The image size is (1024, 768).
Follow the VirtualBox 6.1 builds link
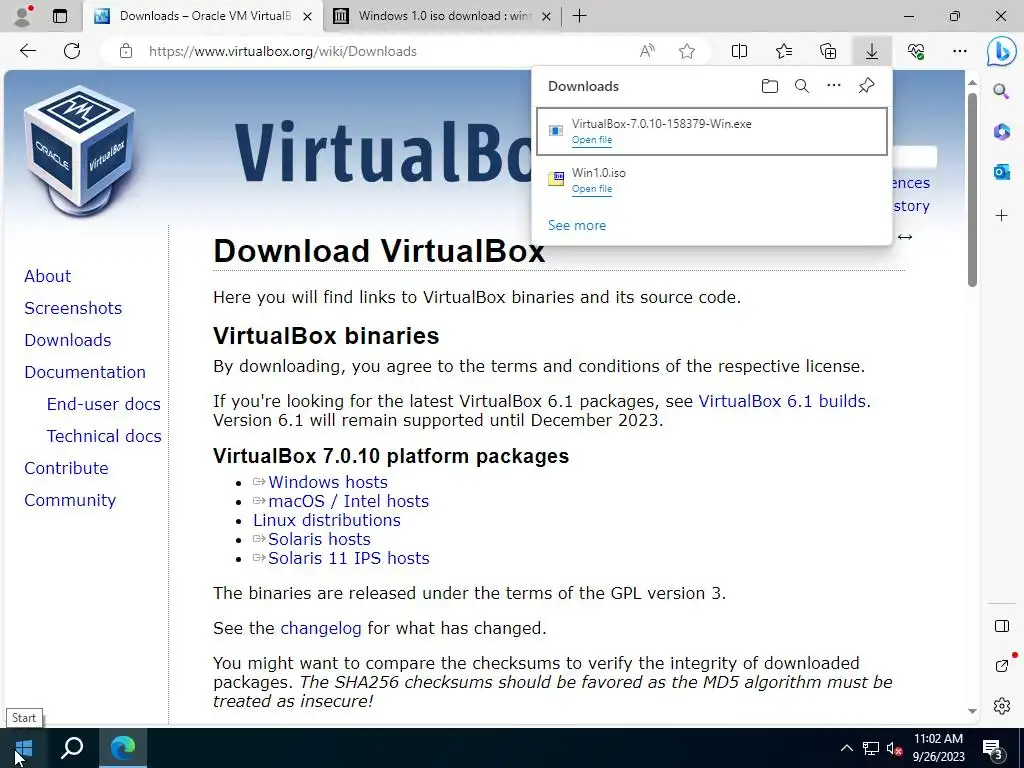pos(782,401)
